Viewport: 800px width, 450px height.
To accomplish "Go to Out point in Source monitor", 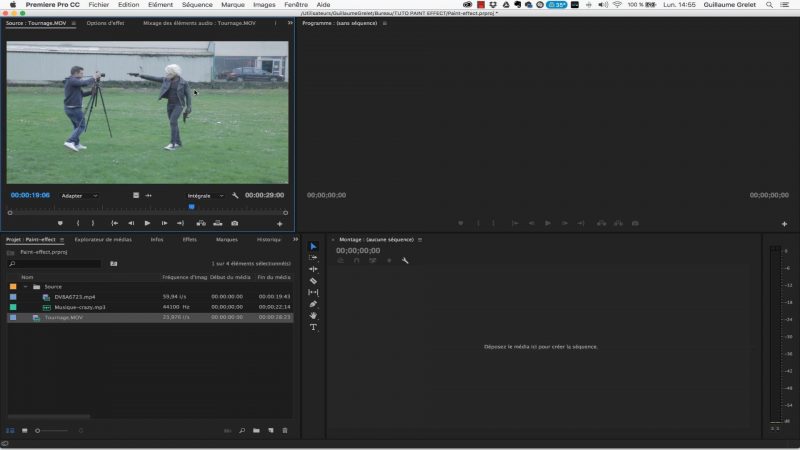I will coord(181,223).
